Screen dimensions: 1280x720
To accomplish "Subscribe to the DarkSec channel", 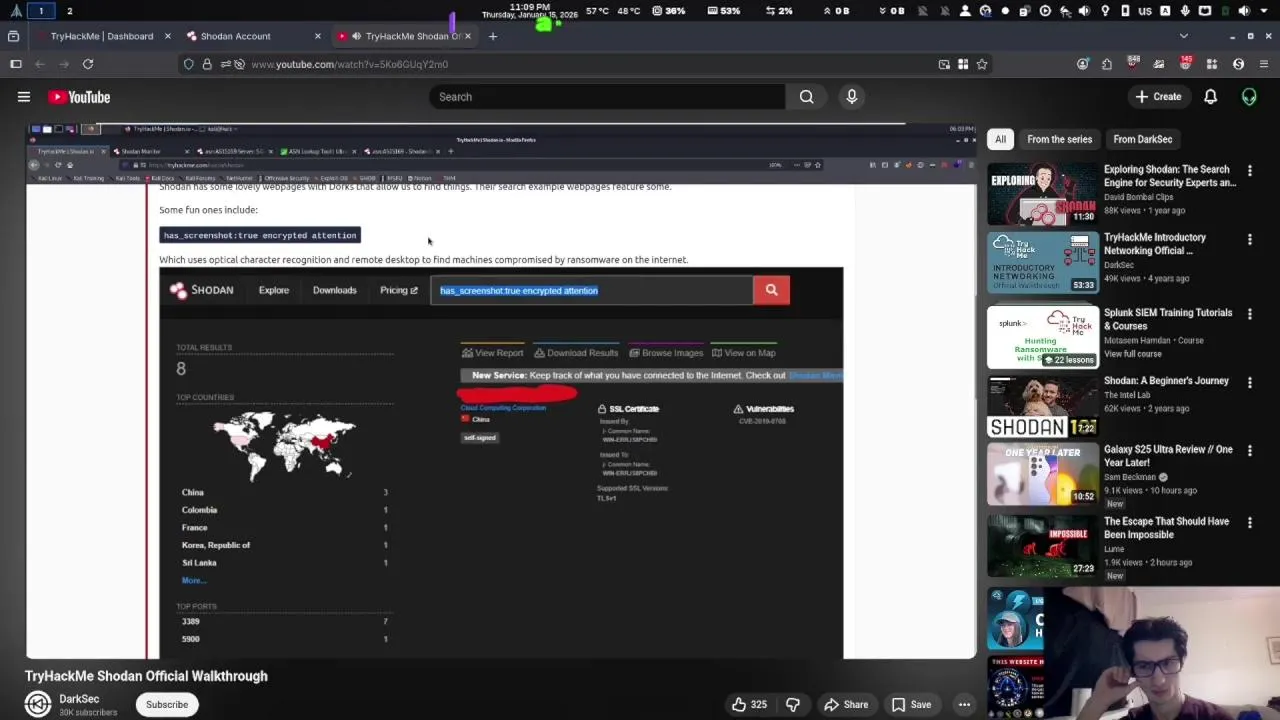I will (x=167, y=704).
